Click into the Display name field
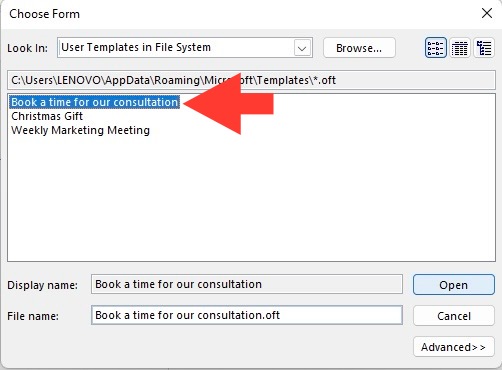Screen dimensions: 502x370 [x=247, y=284]
